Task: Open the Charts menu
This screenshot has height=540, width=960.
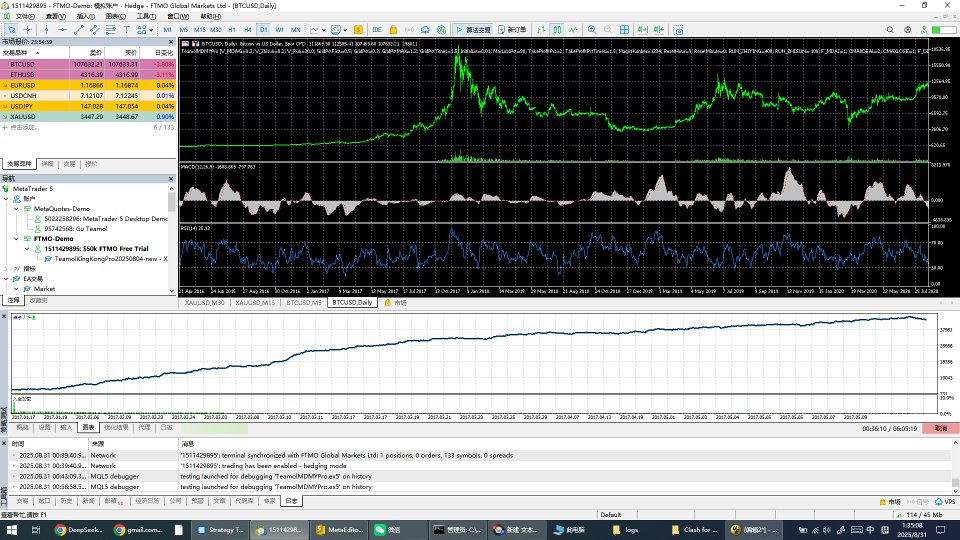Action: click(x=116, y=17)
